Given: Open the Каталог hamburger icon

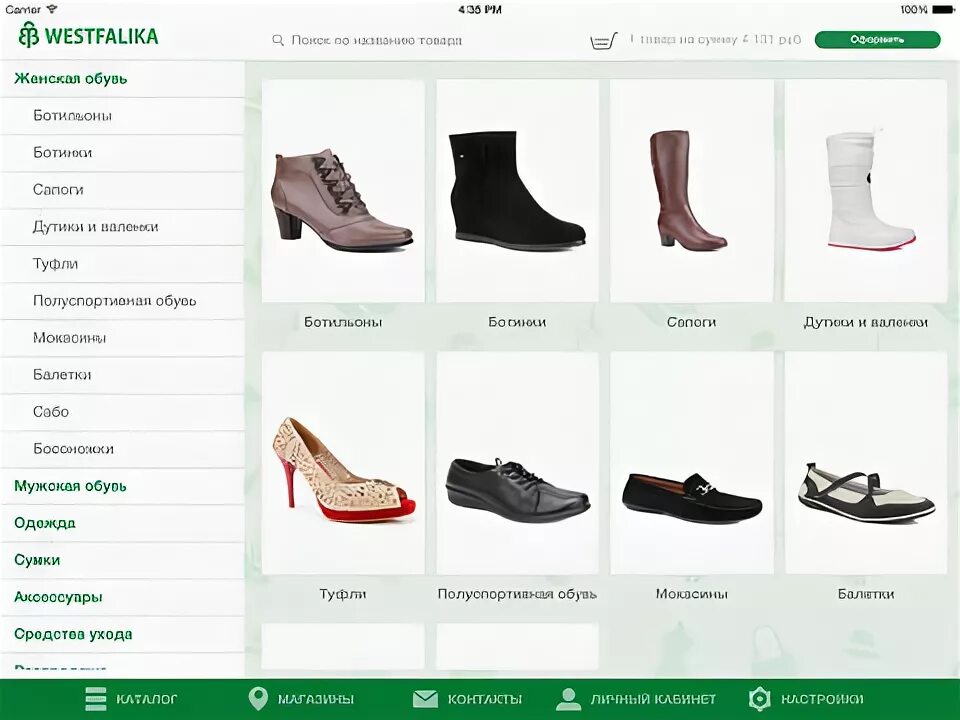Looking at the screenshot, I should pos(95,699).
